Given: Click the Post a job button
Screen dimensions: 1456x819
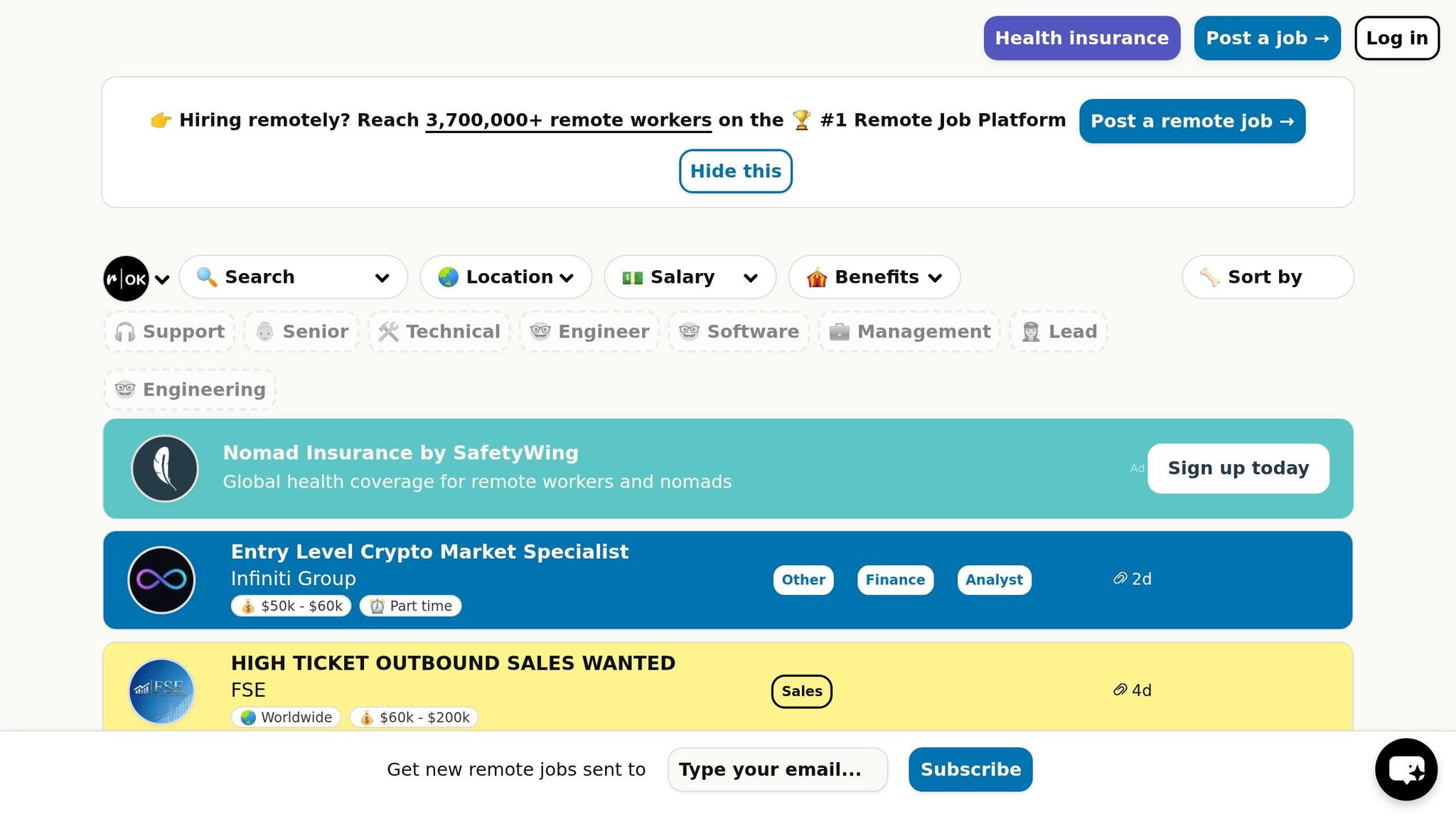Looking at the screenshot, I should (x=1268, y=38).
